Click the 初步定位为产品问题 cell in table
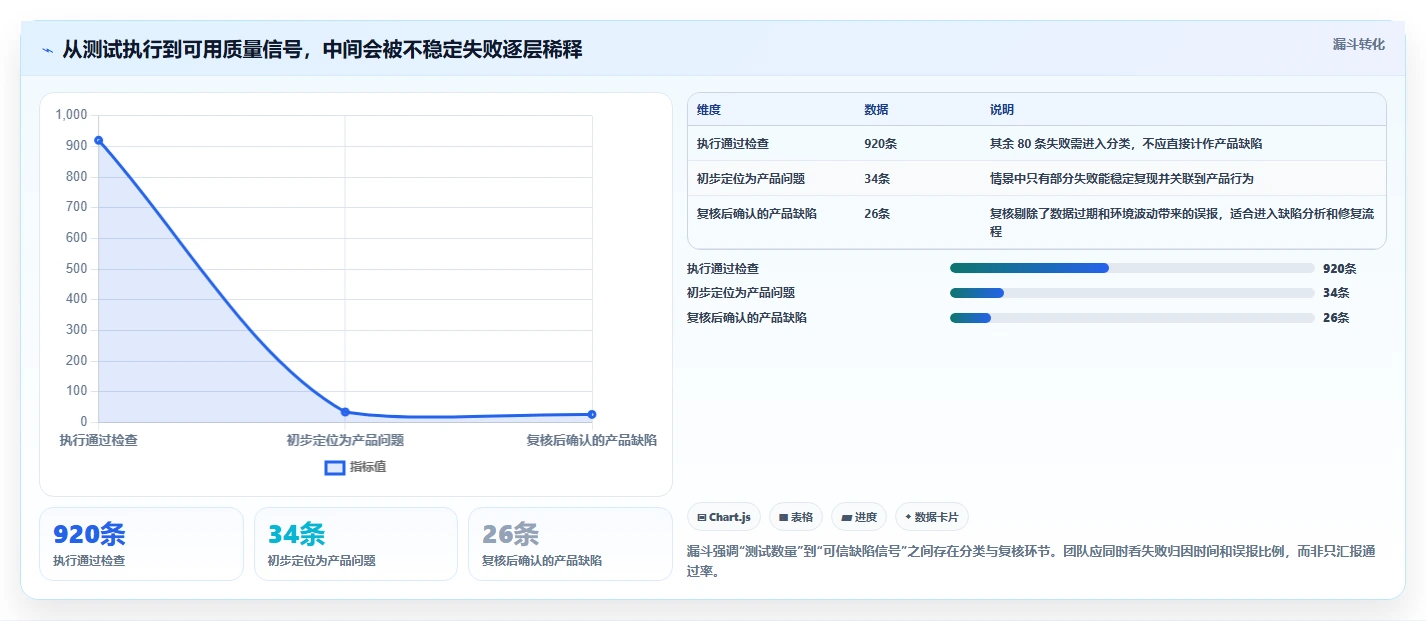The height and width of the screenshot is (621, 1426). 751,179
